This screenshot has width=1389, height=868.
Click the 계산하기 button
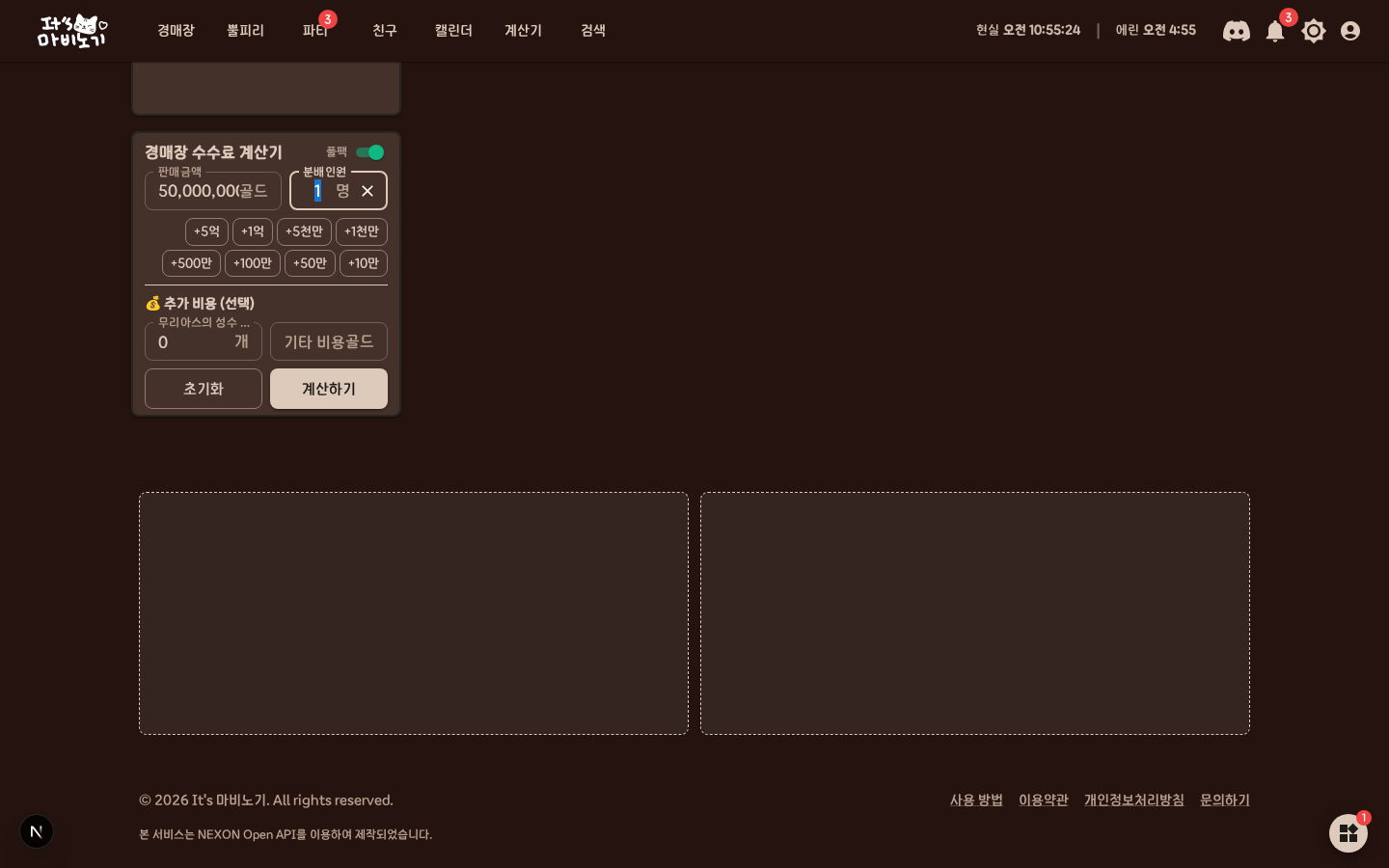coord(329,389)
